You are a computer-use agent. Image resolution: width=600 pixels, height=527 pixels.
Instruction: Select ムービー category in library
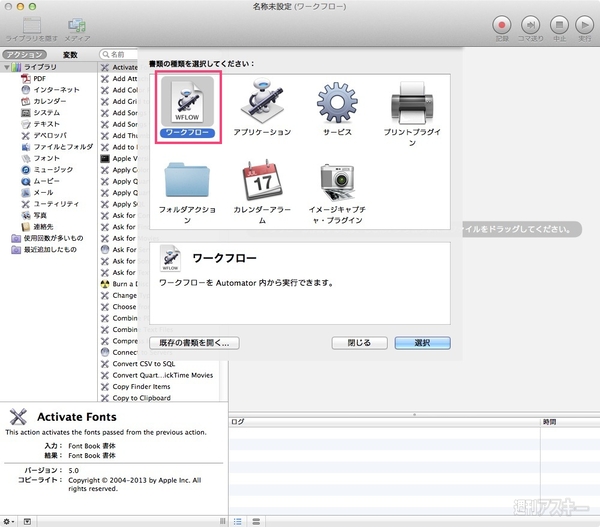point(40,181)
